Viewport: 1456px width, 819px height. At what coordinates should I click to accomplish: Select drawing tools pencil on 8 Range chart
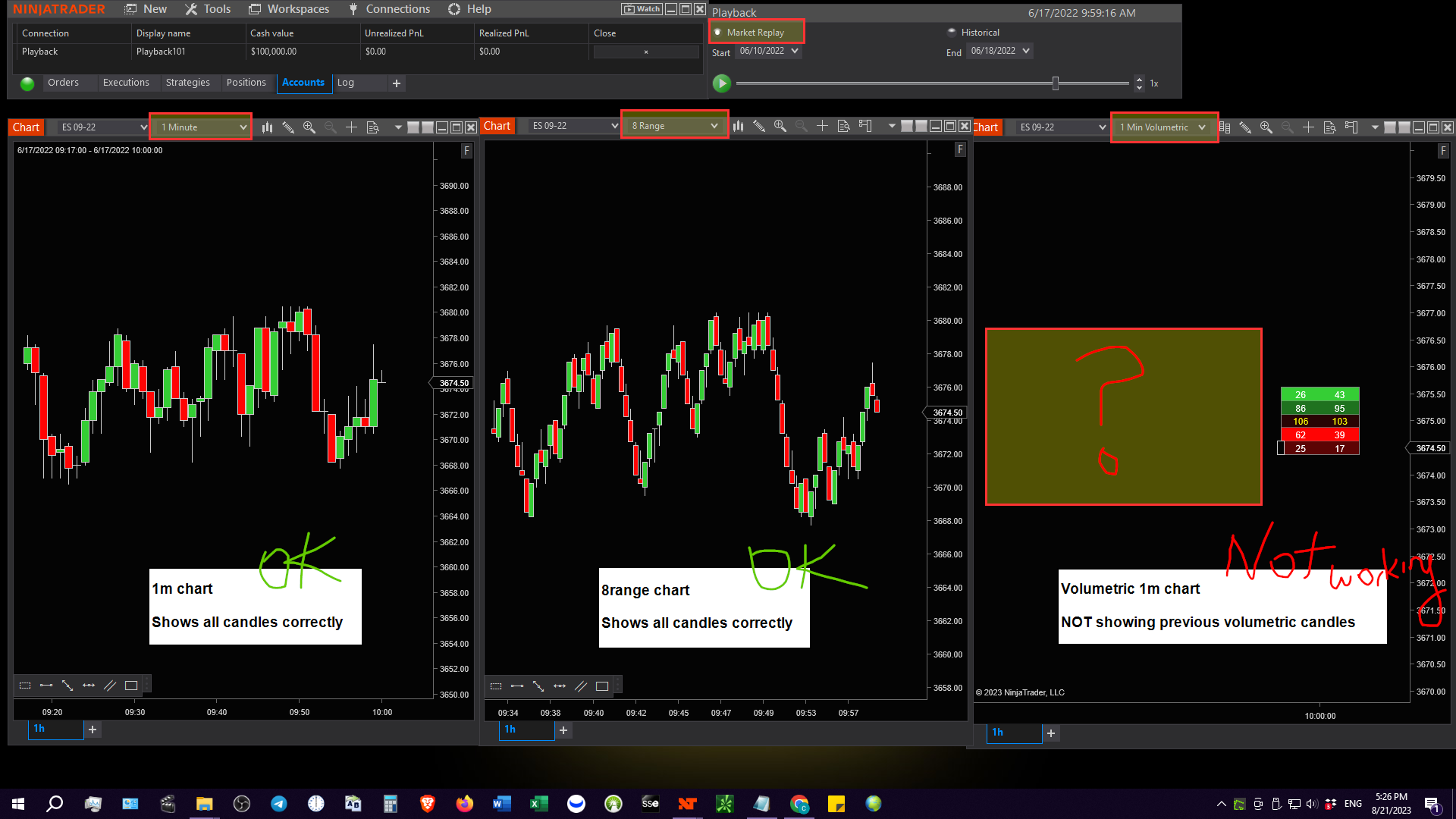pyautogui.click(x=758, y=126)
